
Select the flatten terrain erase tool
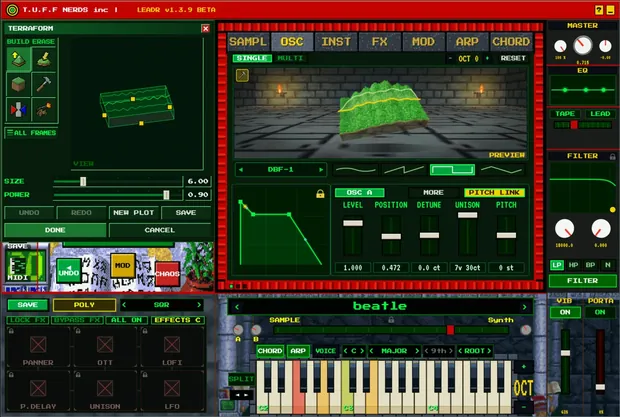point(43,59)
